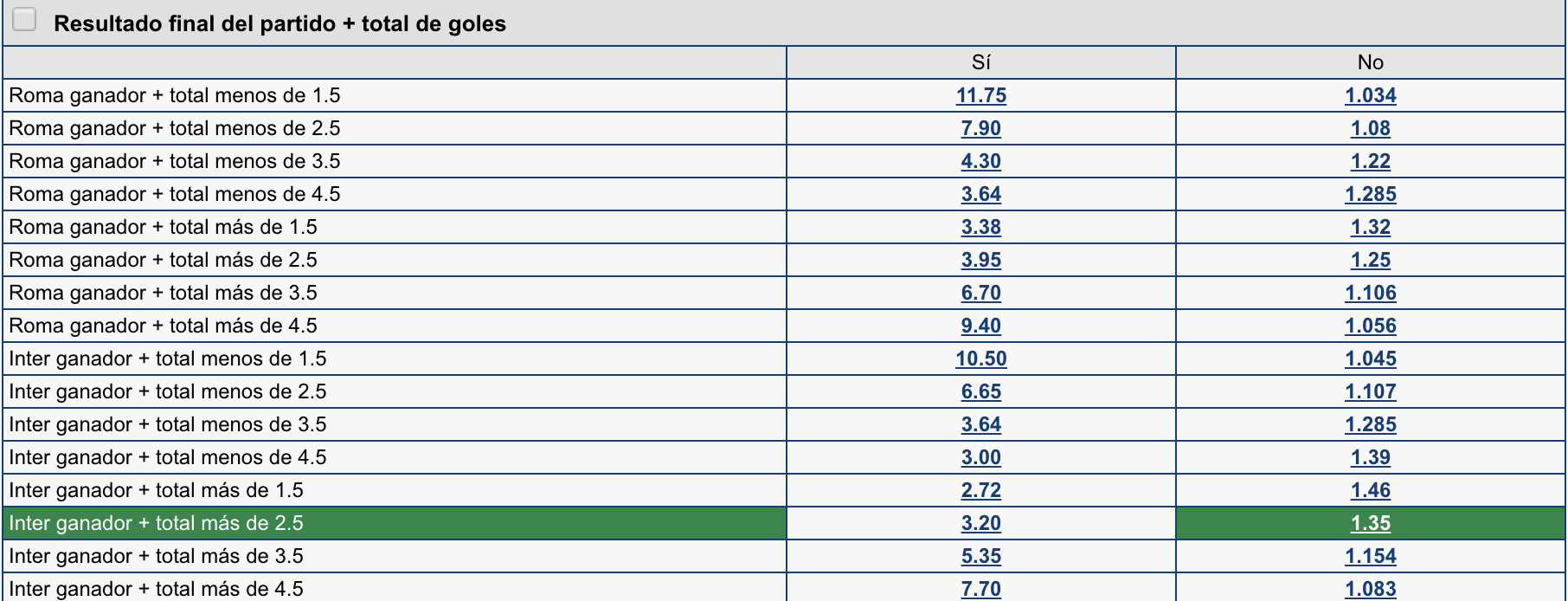Select Sí odds 6.65 for Inter menos de 2.5
The height and width of the screenshot is (601, 1568).
pyautogui.click(x=980, y=391)
